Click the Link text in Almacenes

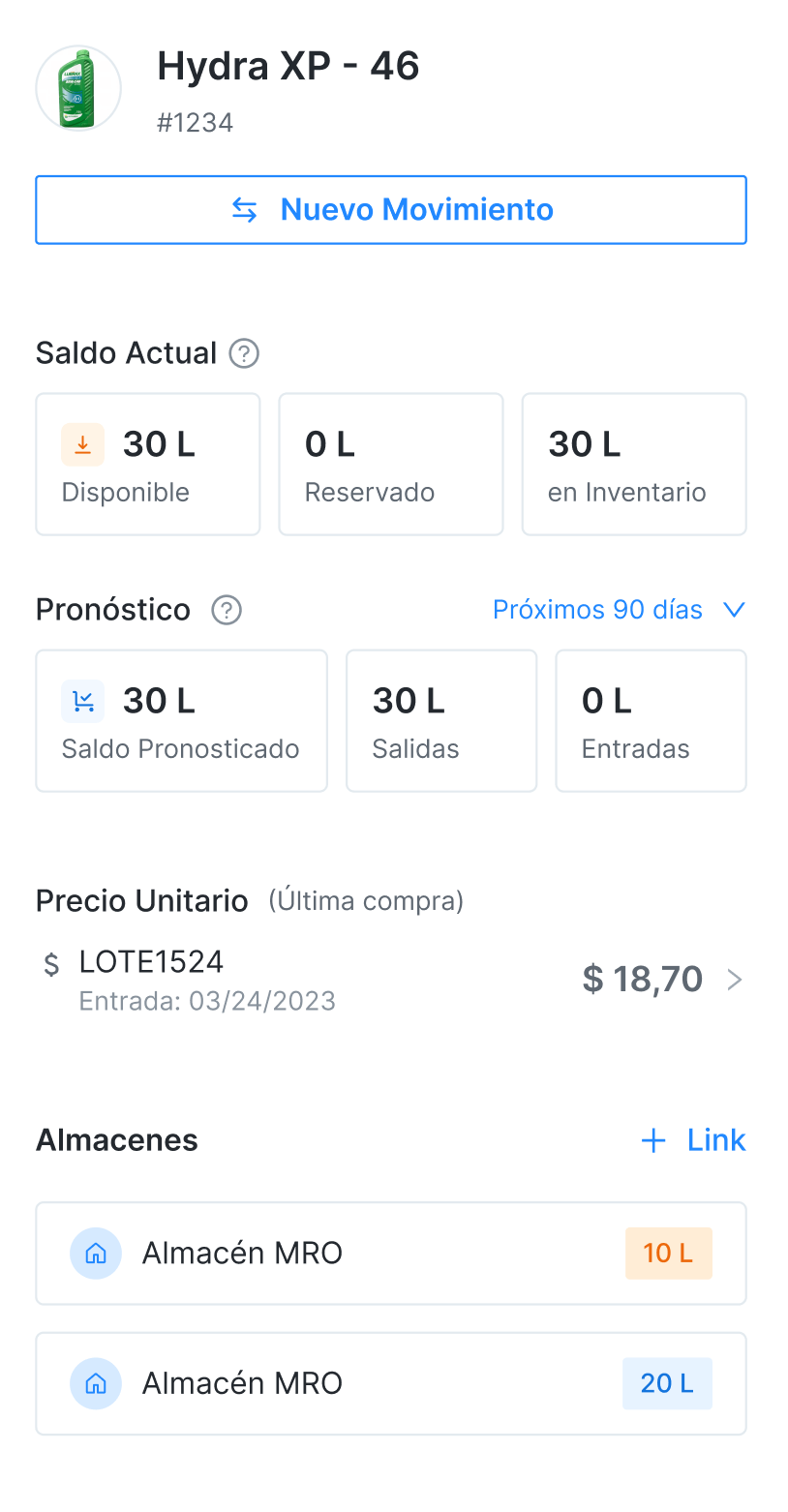point(716,1140)
